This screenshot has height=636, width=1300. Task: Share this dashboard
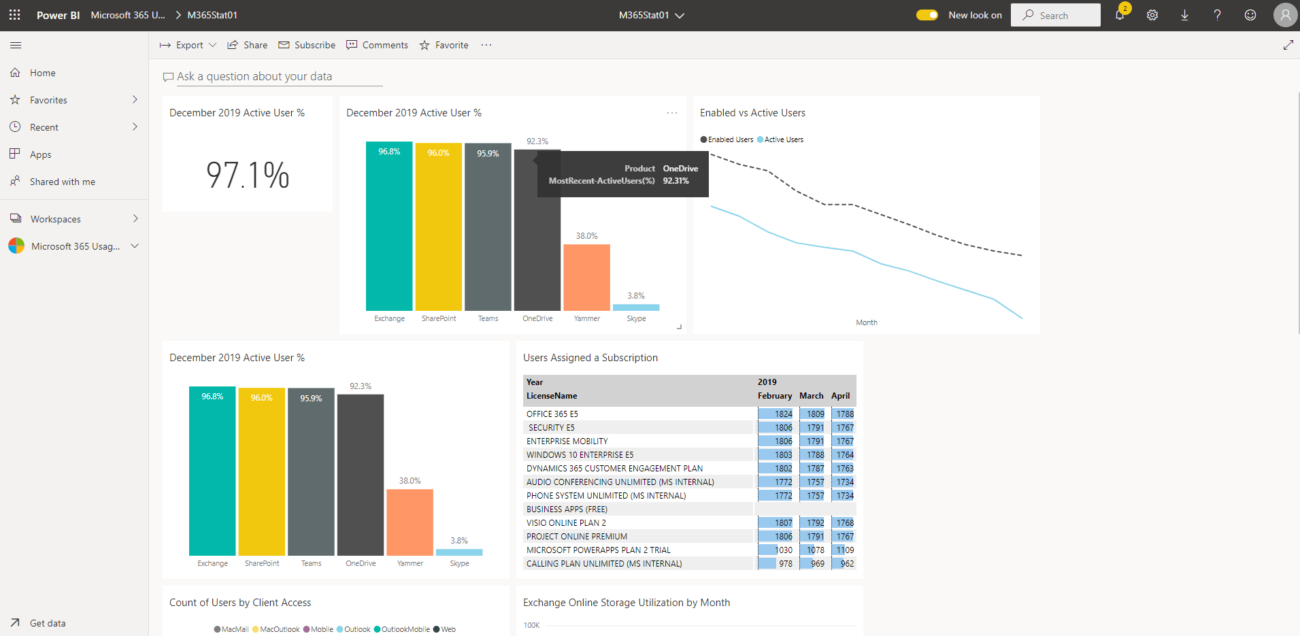(247, 45)
